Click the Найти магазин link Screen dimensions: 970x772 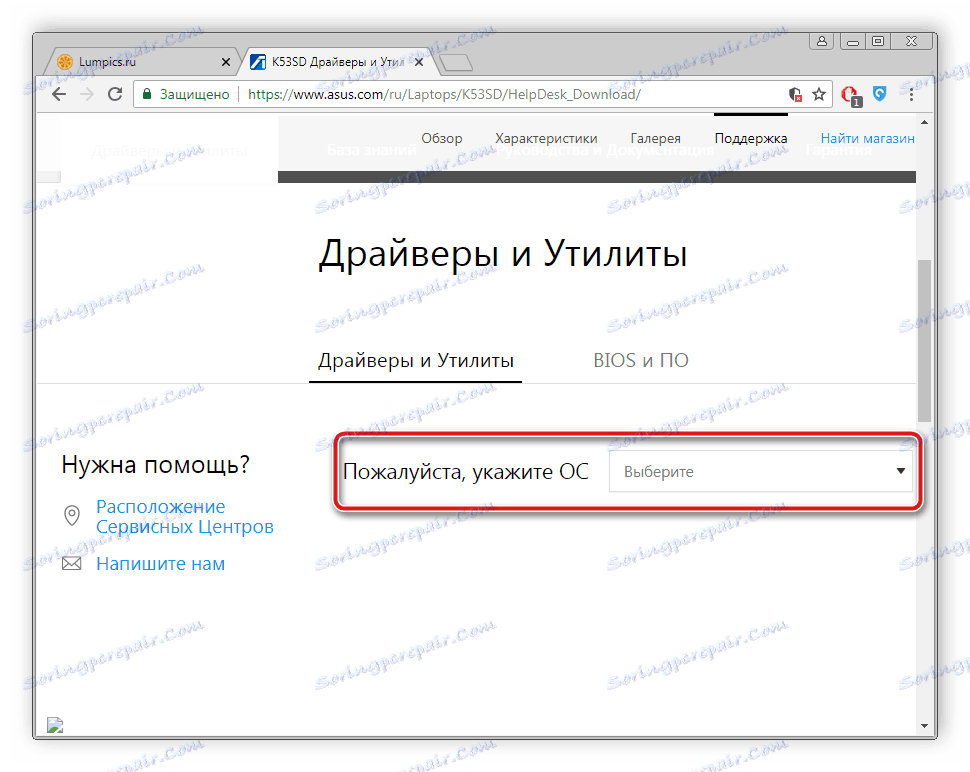[x=867, y=138]
